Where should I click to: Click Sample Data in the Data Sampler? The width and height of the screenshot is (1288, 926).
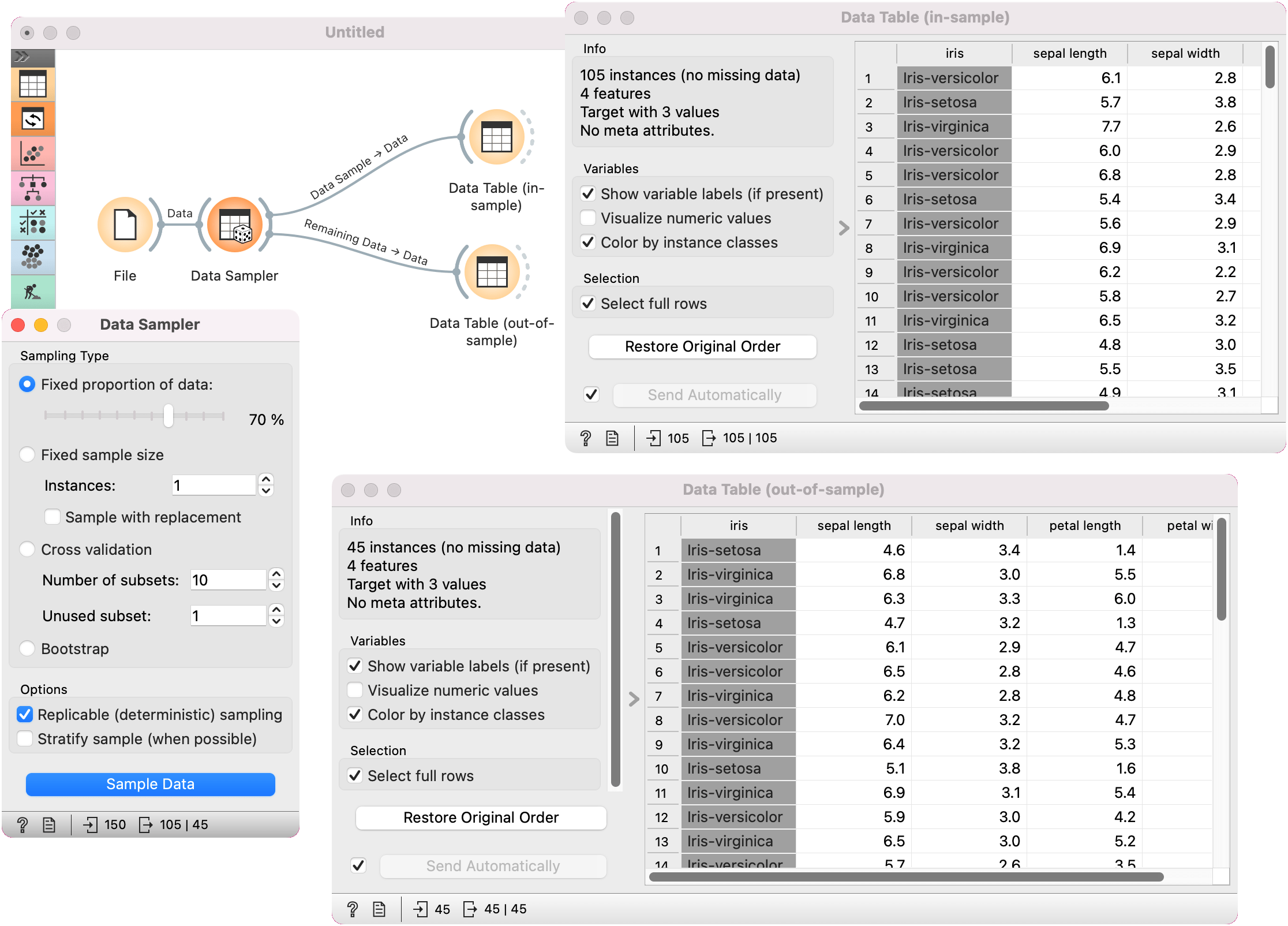tap(150, 784)
